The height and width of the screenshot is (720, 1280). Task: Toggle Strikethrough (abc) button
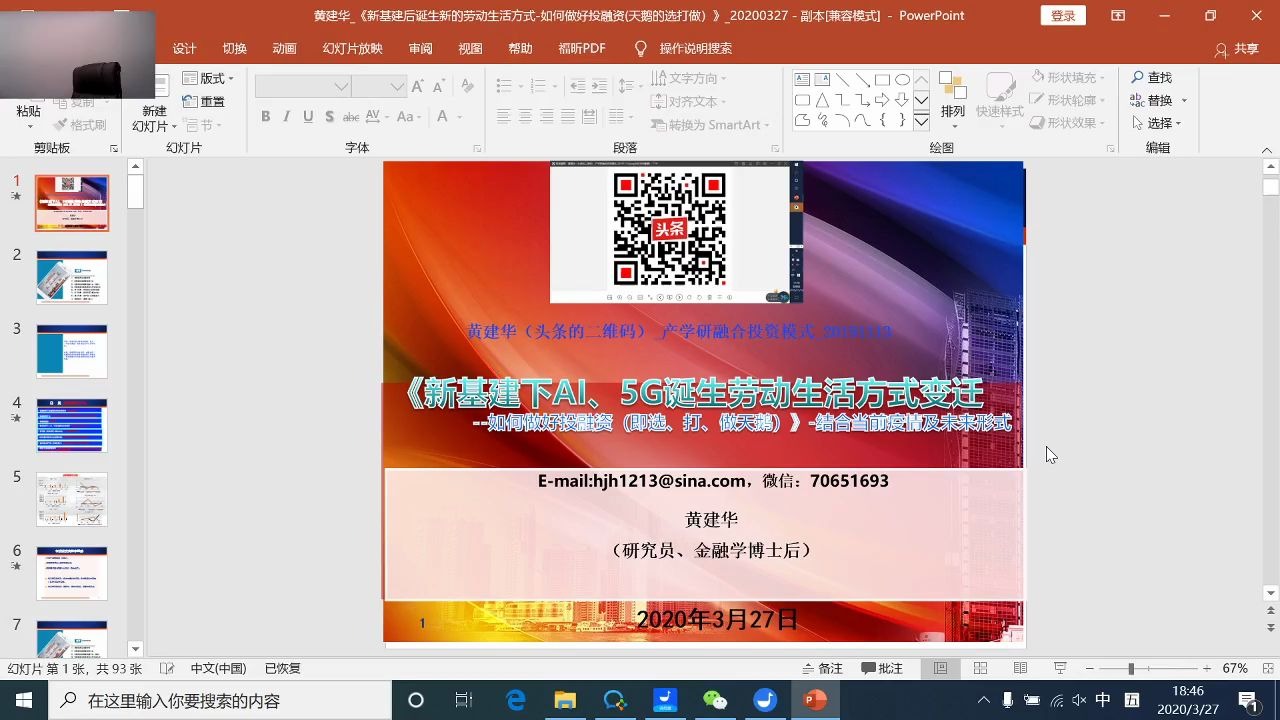pyautogui.click(x=350, y=117)
